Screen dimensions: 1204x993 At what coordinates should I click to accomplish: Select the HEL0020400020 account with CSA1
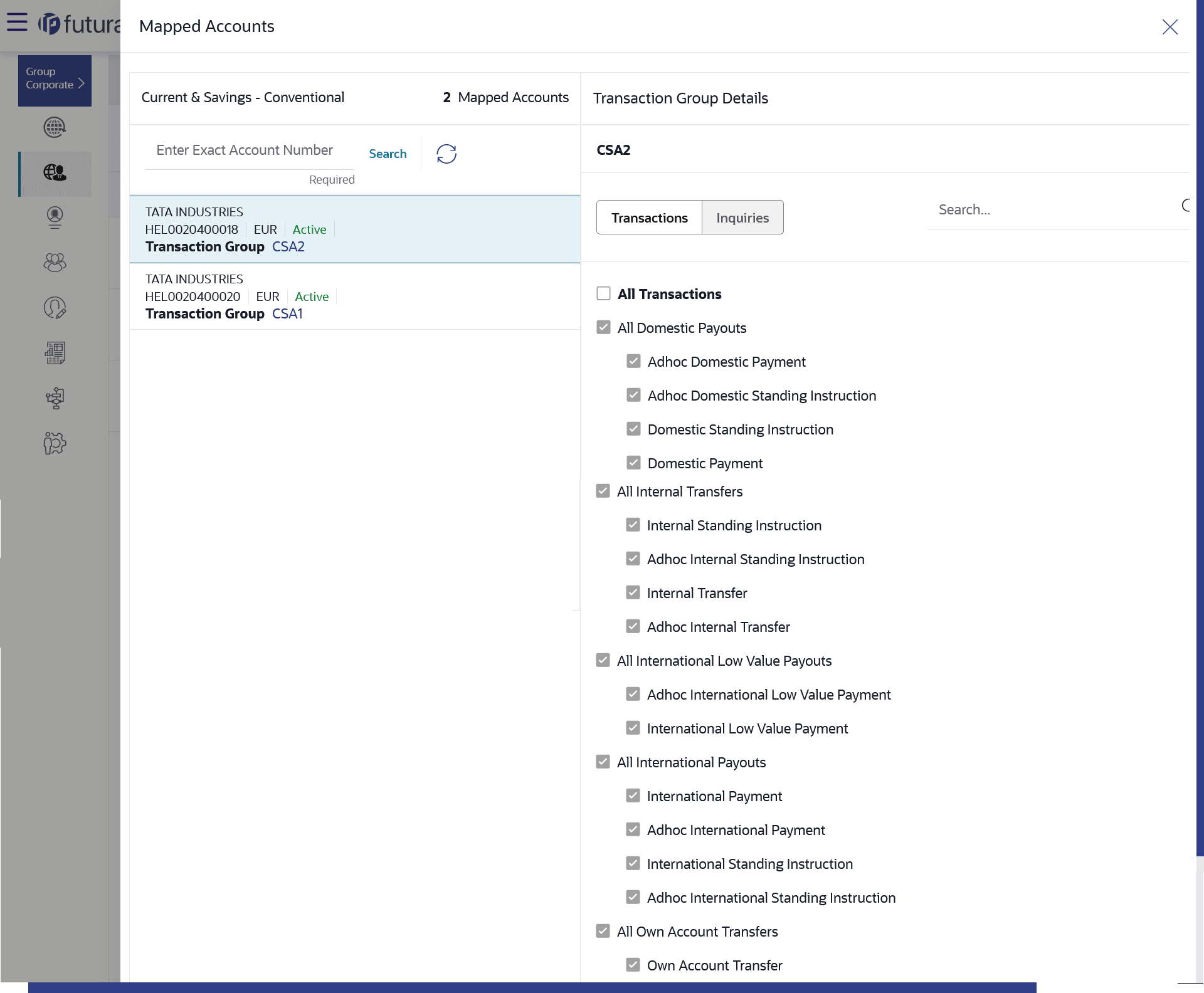(354, 297)
